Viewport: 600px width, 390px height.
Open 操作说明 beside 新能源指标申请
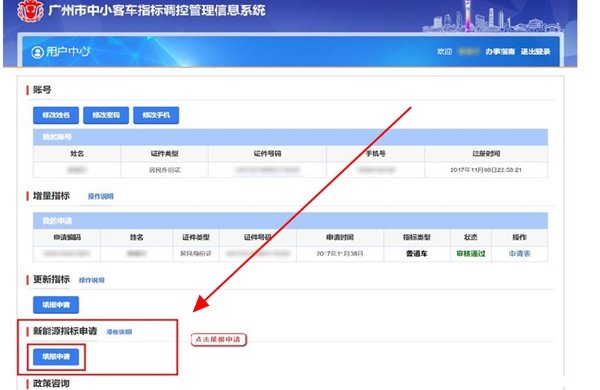click(x=119, y=332)
